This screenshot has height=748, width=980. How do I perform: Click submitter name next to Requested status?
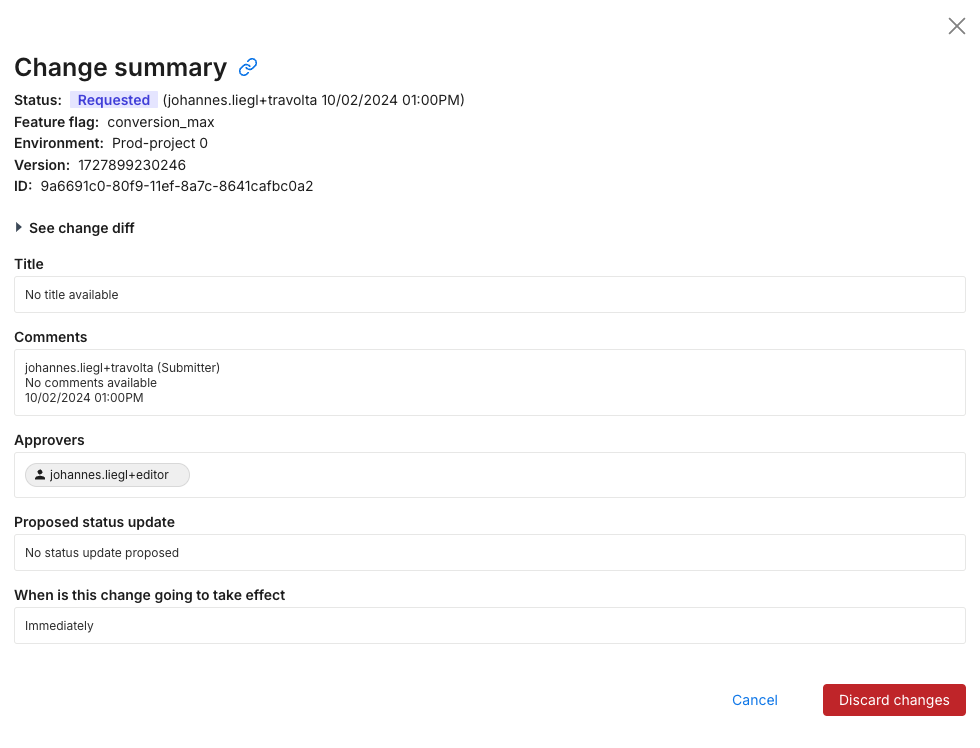point(239,100)
